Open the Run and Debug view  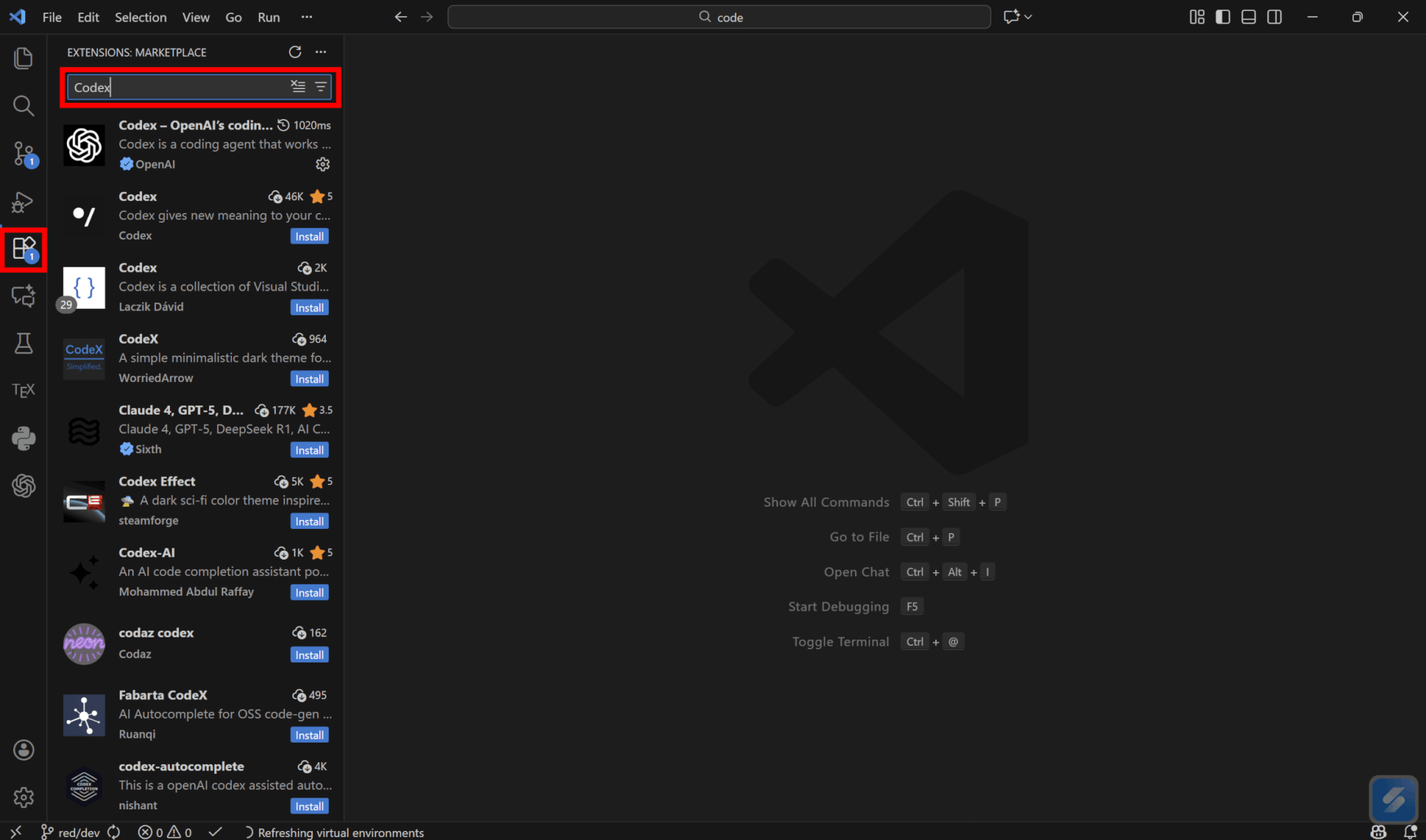23,202
